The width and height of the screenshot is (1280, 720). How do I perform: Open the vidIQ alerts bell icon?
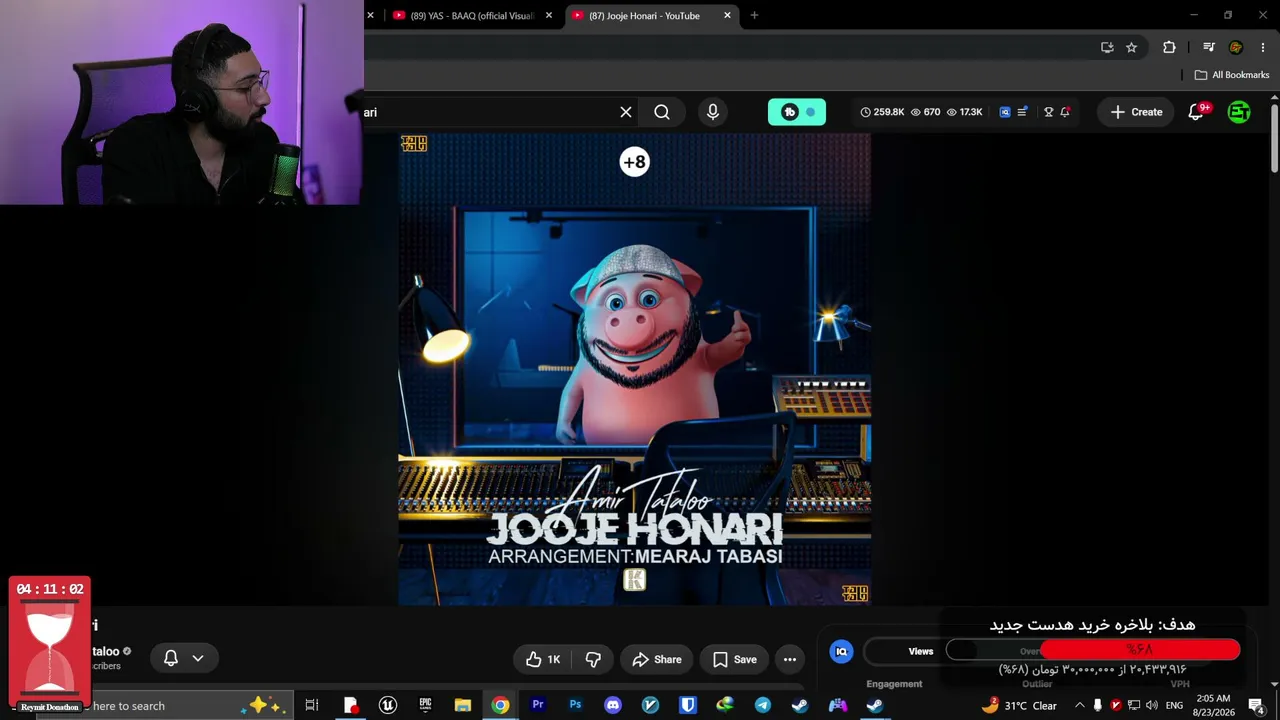pos(1065,112)
